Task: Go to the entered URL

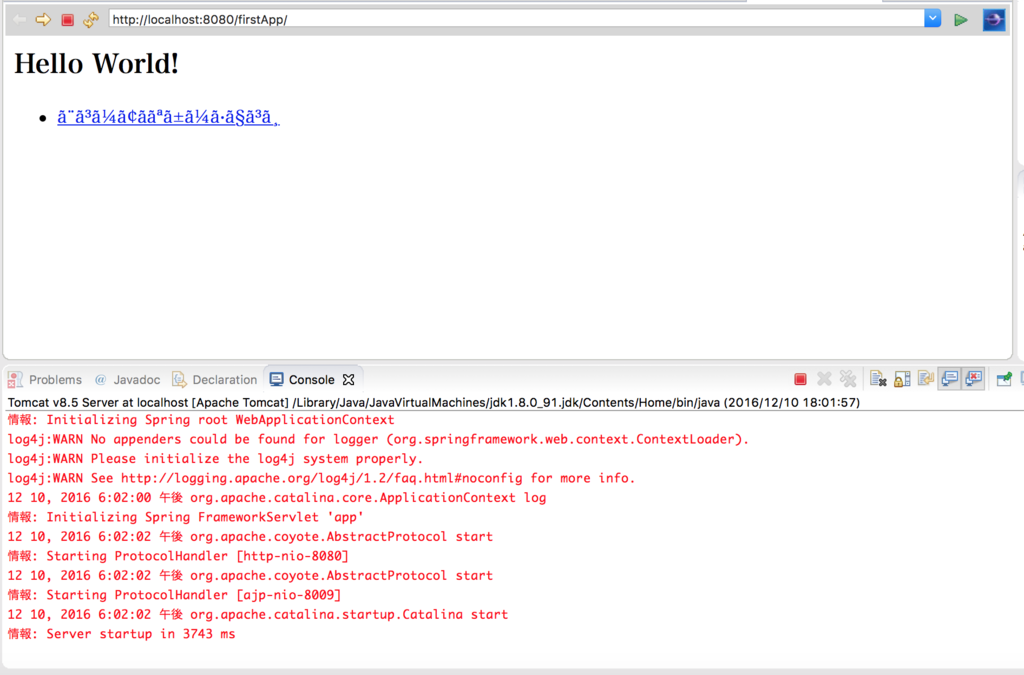Action: [x=961, y=20]
